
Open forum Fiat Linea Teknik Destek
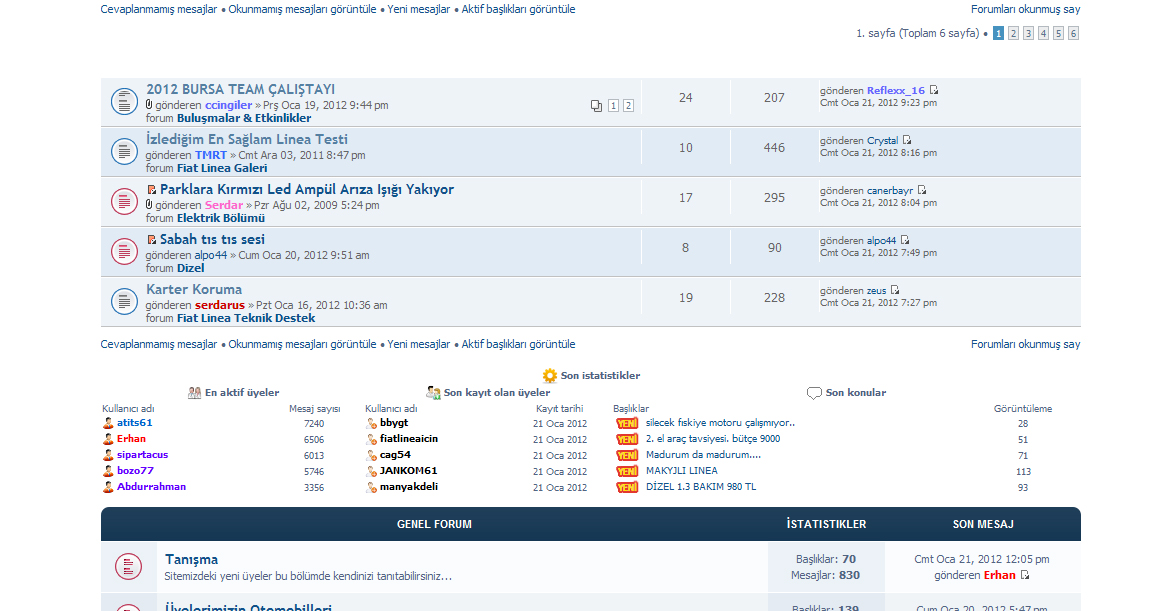(x=246, y=318)
